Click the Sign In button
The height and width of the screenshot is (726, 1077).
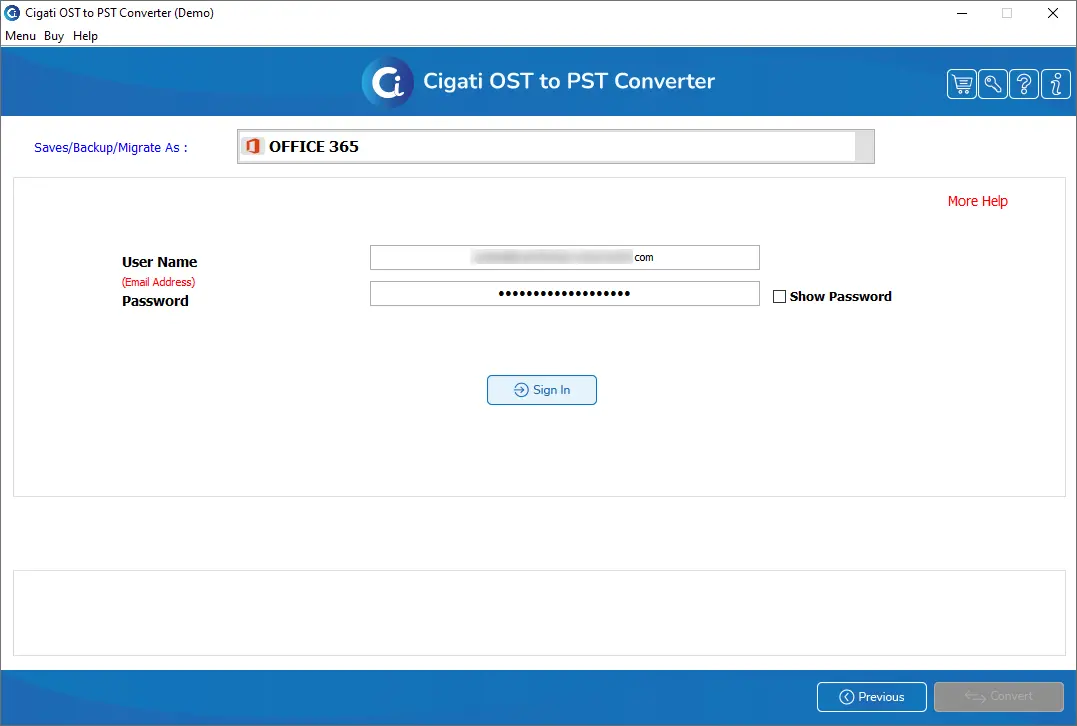click(x=541, y=390)
